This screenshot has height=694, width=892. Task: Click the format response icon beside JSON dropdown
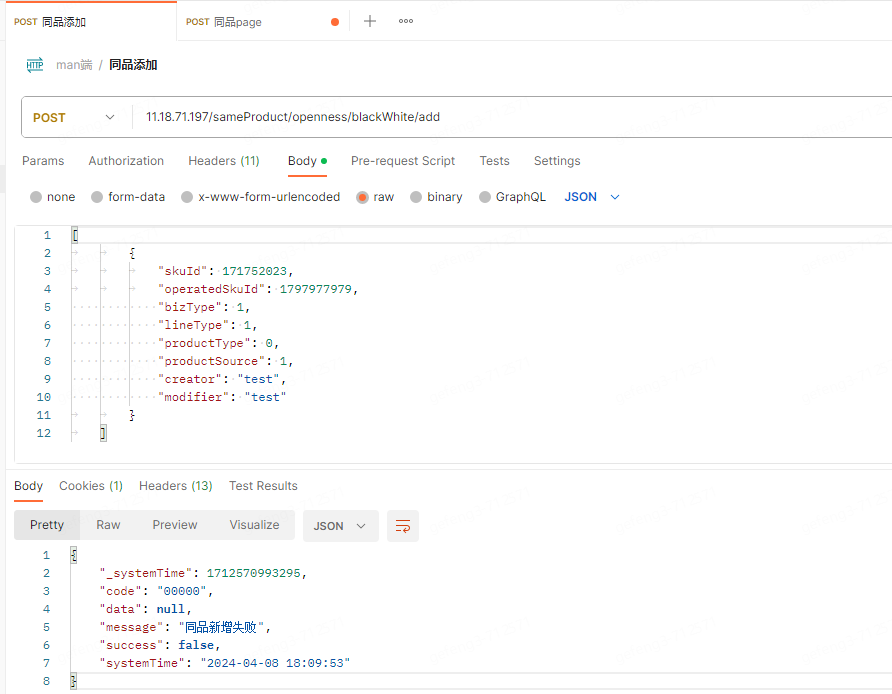click(x=402, y=525)
